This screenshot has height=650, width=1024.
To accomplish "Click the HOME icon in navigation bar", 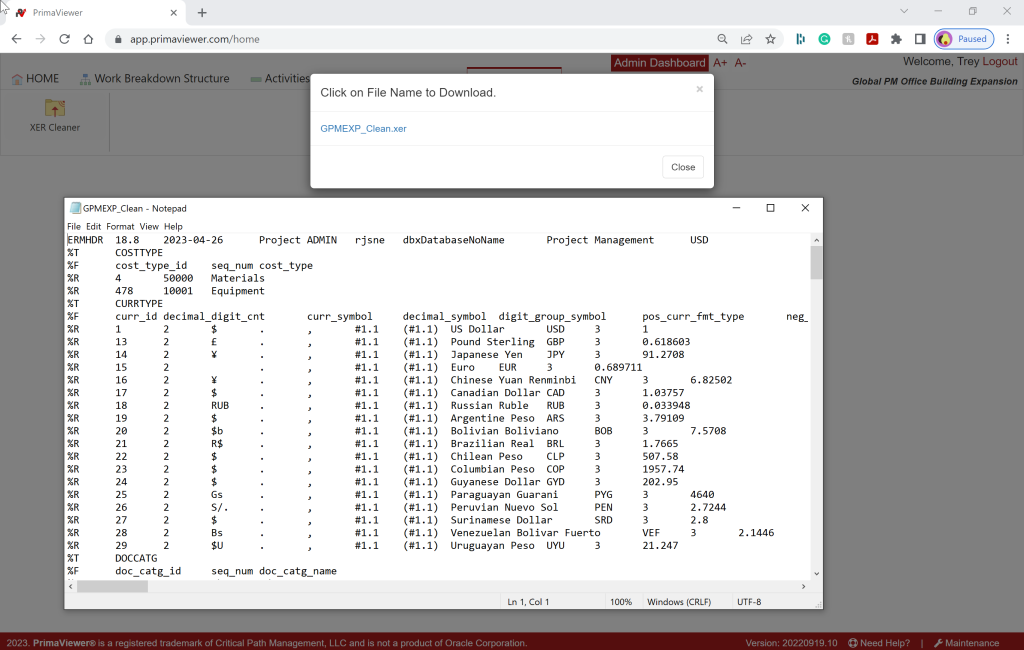I will coord(17,79).
